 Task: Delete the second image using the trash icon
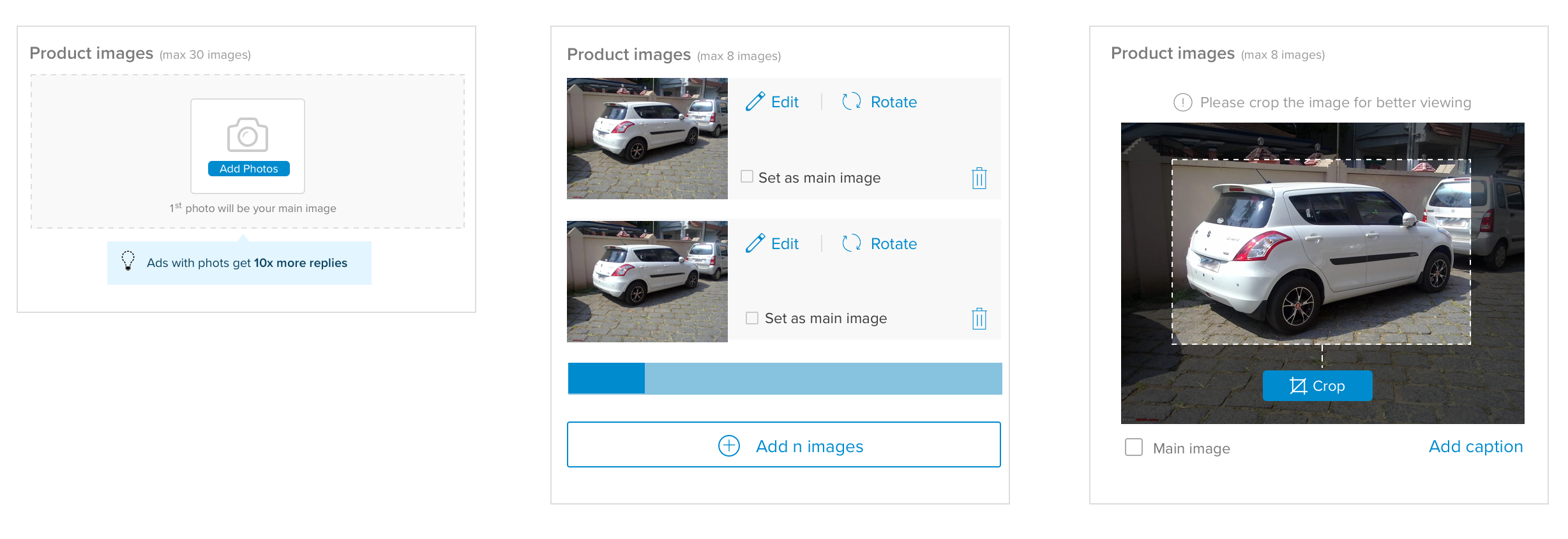[x=979, y=318]
